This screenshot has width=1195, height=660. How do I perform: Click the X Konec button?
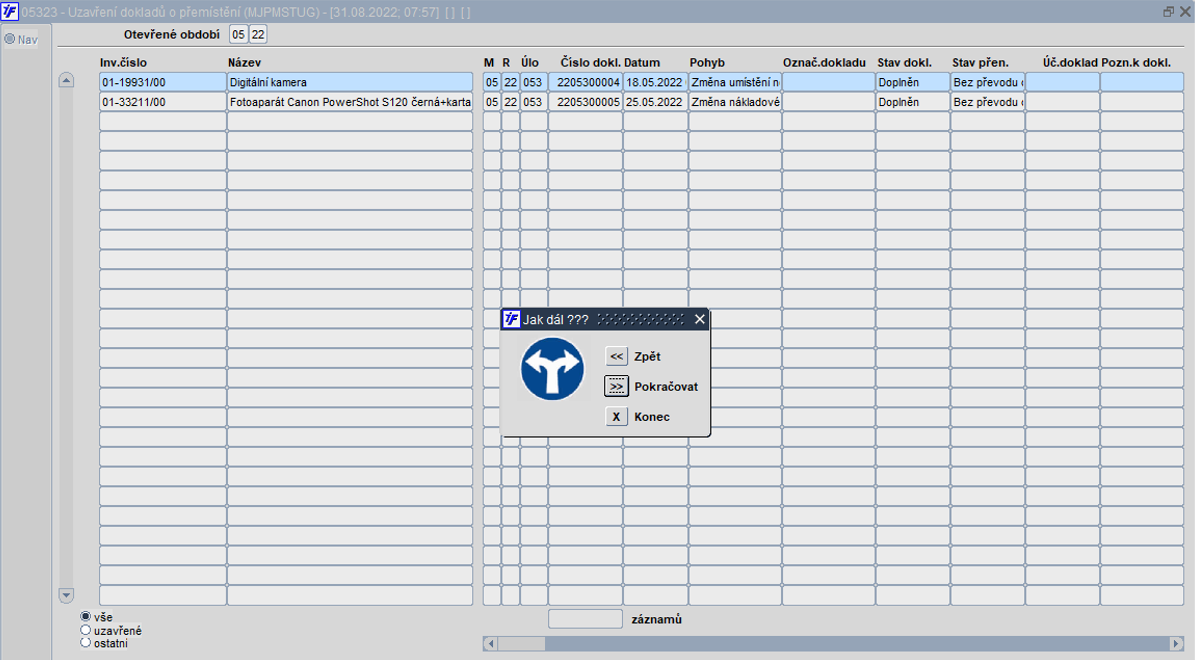[x=617, y=417]
